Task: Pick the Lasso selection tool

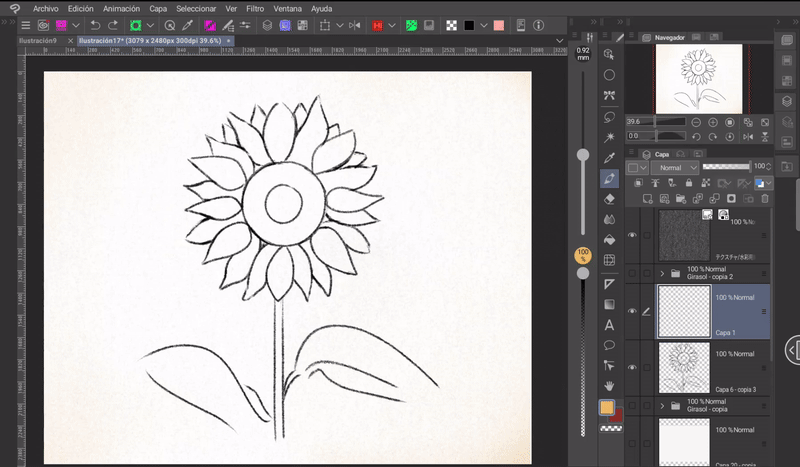Action: coord(609,116)
